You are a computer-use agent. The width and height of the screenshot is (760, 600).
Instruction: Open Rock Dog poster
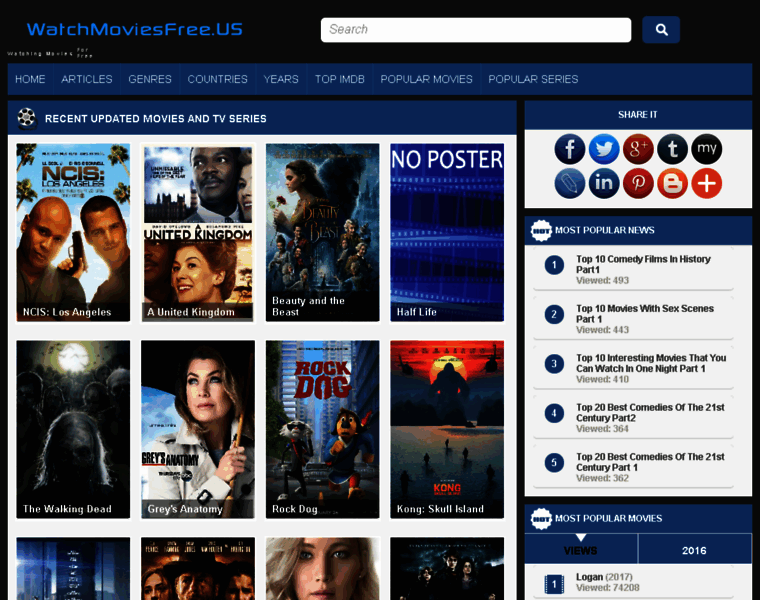pyautogui.click(x=322, y=429)
